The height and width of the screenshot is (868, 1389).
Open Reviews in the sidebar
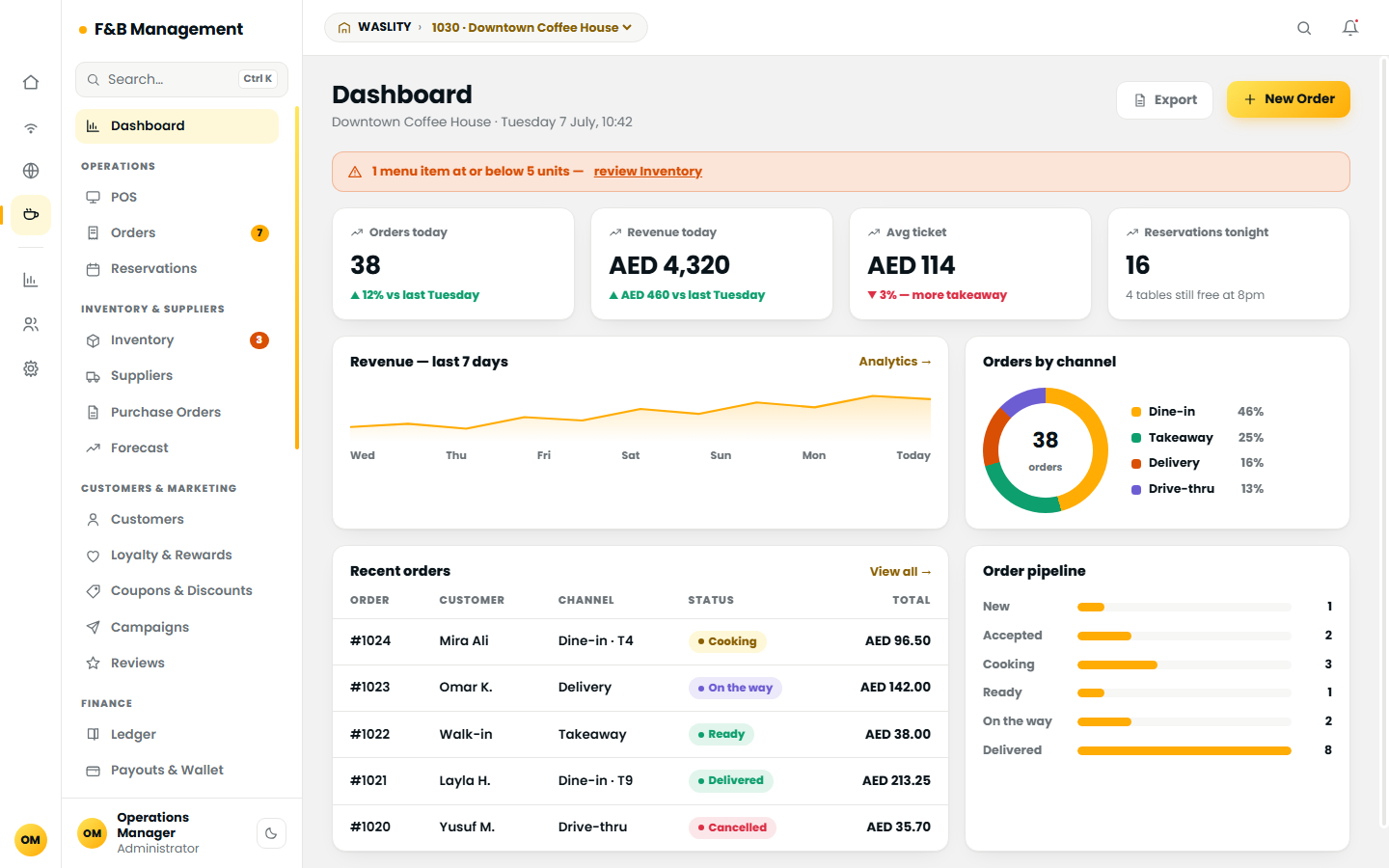point(177,663)
